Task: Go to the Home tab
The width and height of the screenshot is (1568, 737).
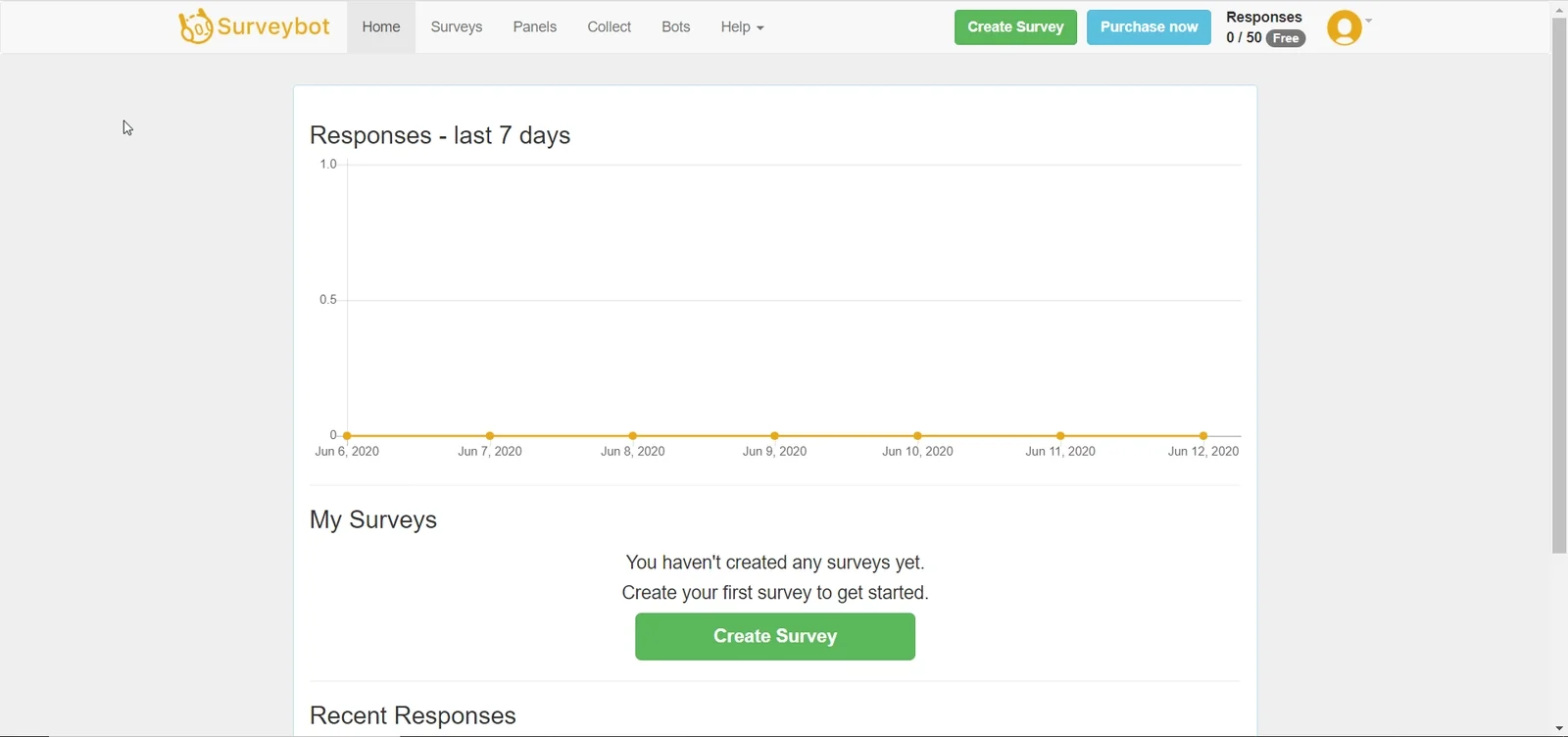Action: click(381, 27)
